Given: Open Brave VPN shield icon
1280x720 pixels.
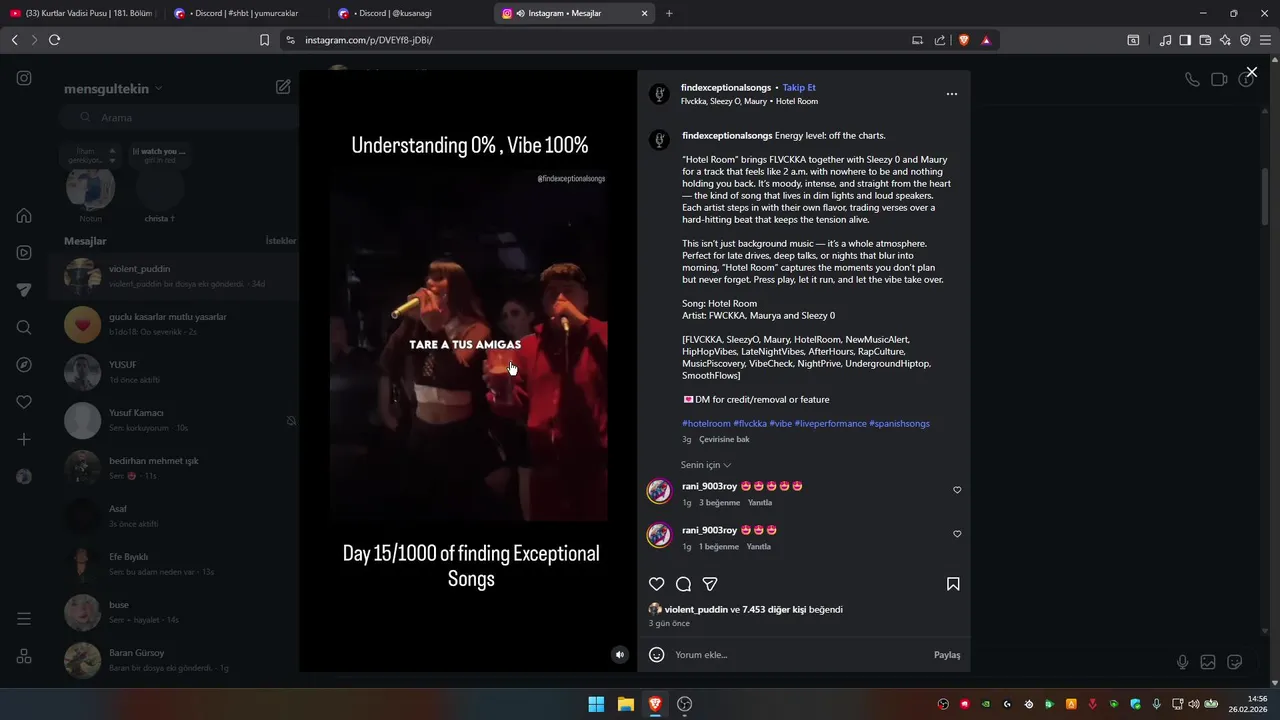Looking at the screenshot, I should point(1245,40).
